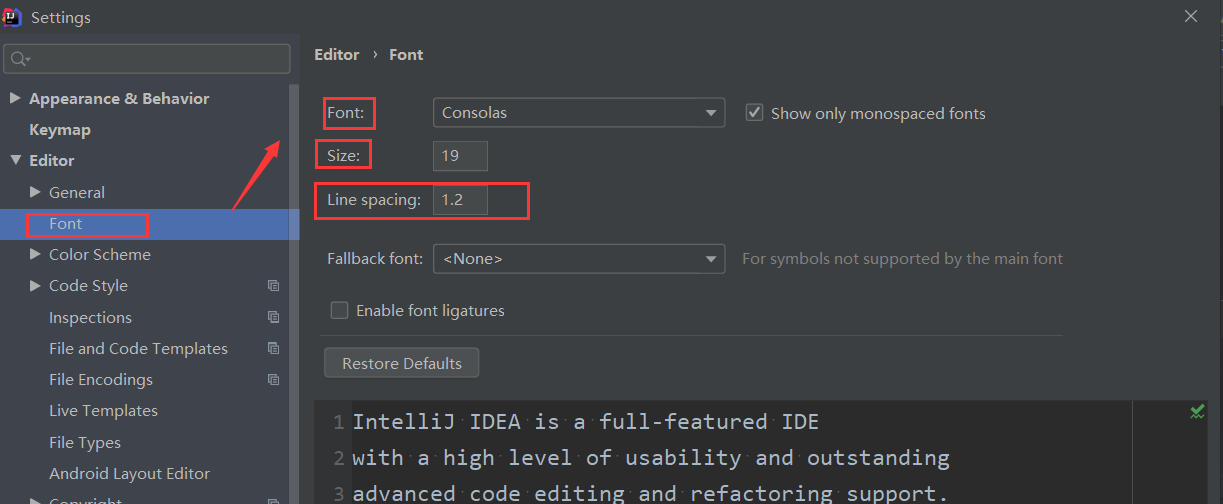
Task: Click preview line 'with a high level of usability'
Action: tap(651, 458)
